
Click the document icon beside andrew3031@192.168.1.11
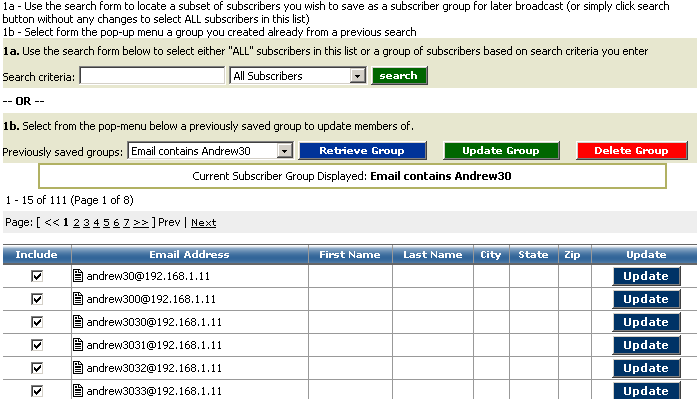(78, 345)
